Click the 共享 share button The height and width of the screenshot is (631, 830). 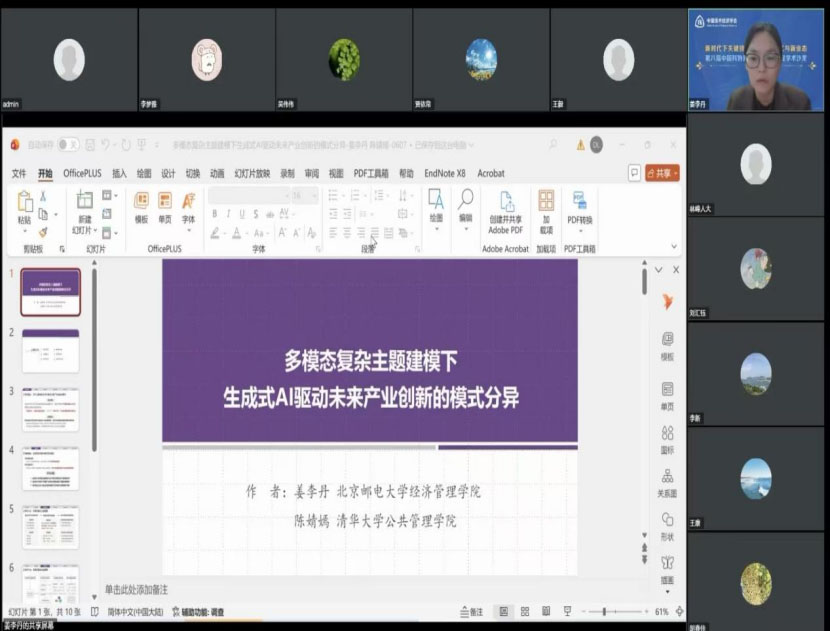click(x=662, y=173)
